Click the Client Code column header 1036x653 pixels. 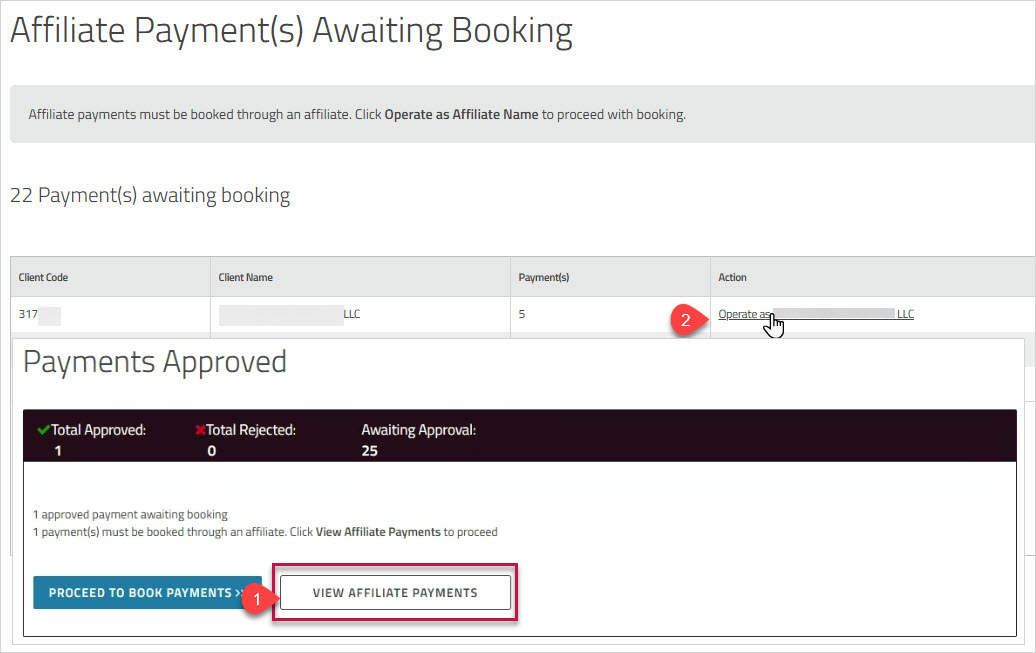pyautogui.click(x=43, y=277)
